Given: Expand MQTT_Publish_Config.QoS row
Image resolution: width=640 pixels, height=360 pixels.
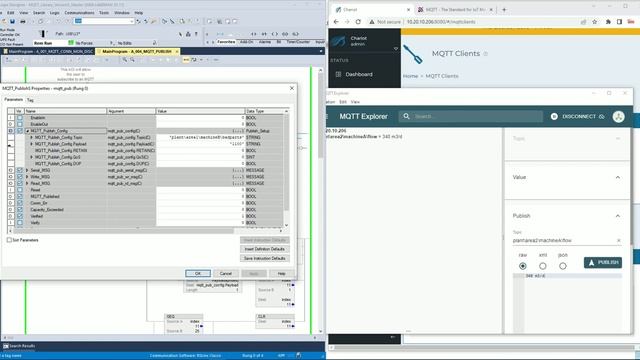Looking at the screenshot, I should pyautogui.click(x=31, y=157).
